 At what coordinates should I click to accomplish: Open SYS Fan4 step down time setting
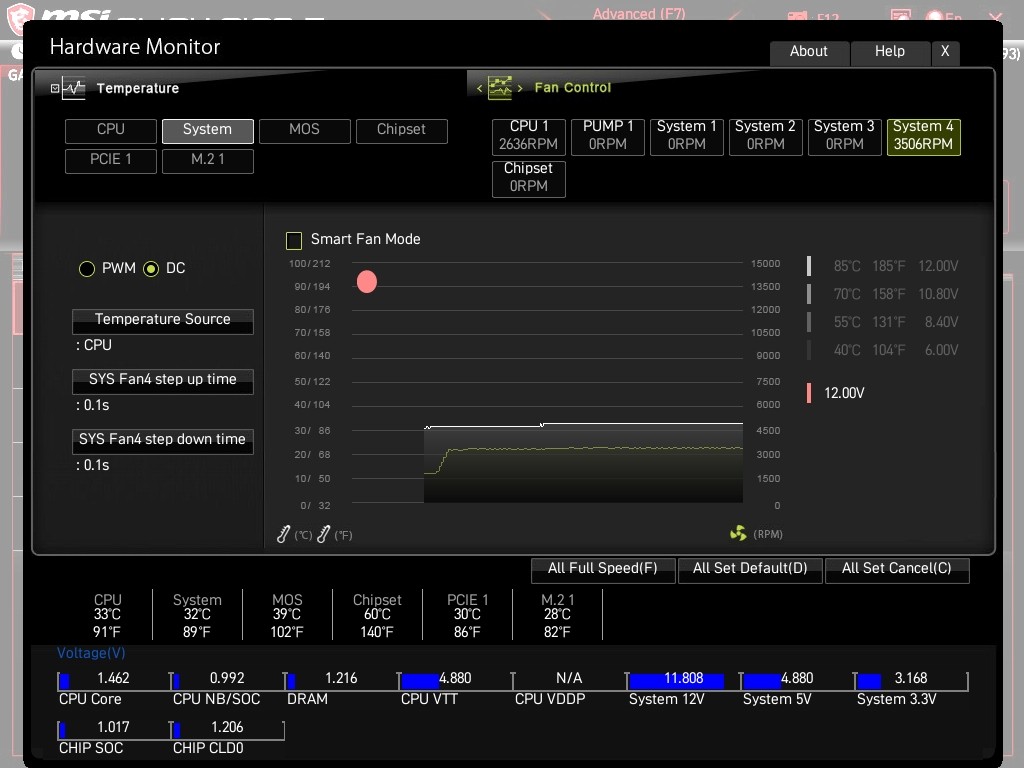coord(162,440)
